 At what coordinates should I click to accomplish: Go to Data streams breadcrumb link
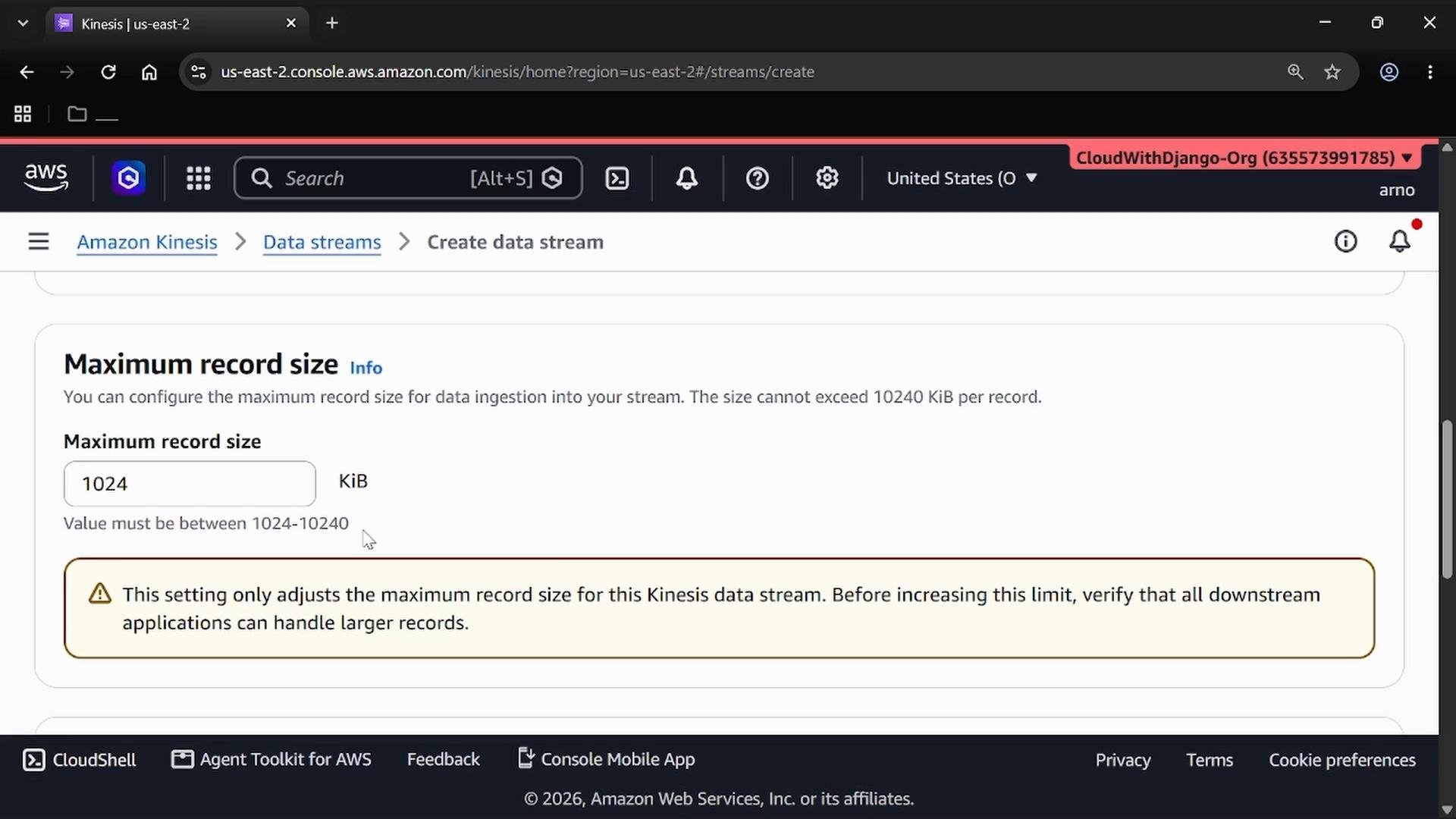pyautogui.click(x=322, y=242)
